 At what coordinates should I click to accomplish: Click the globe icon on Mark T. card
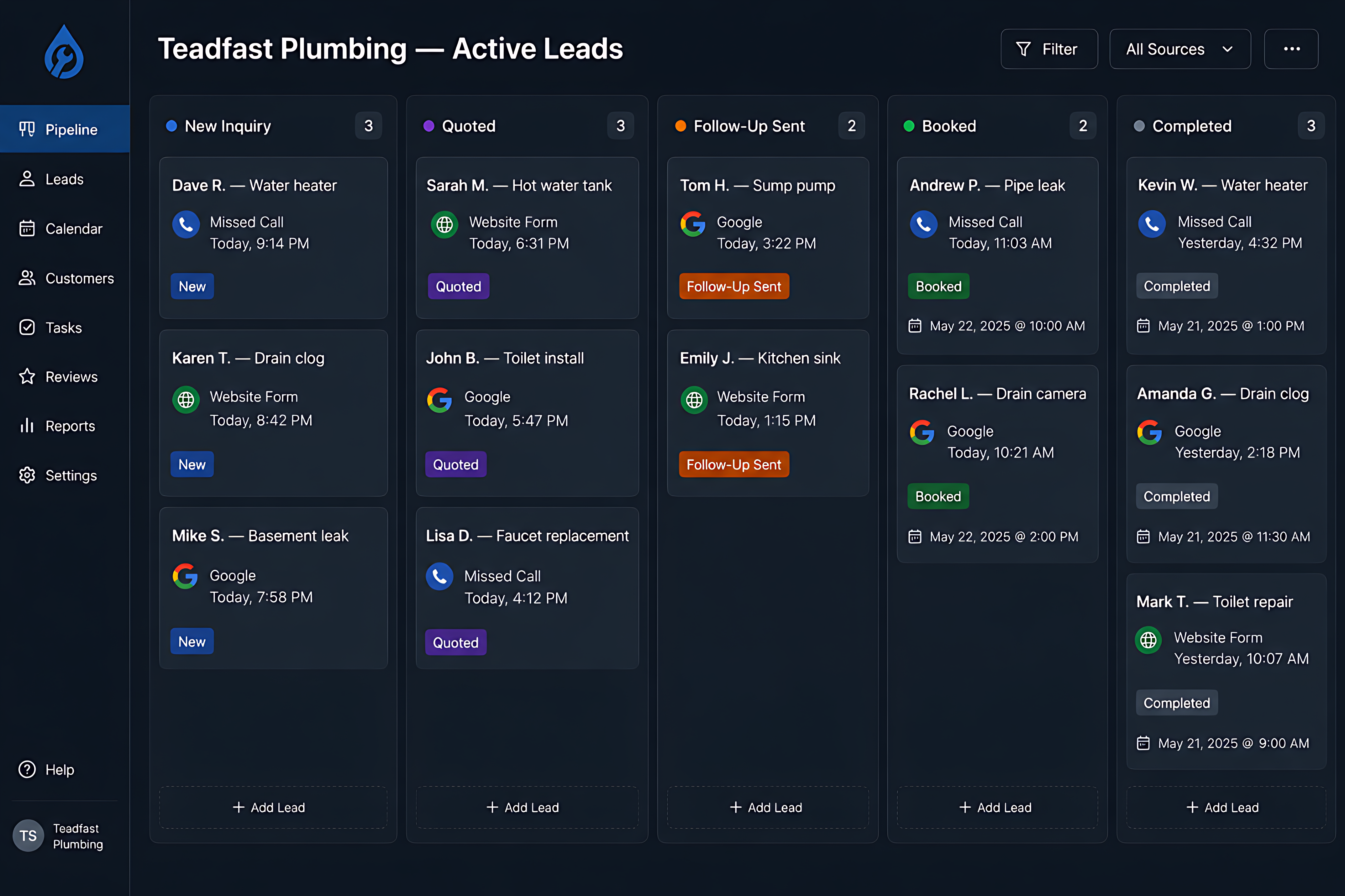(x=1148, y=640)
